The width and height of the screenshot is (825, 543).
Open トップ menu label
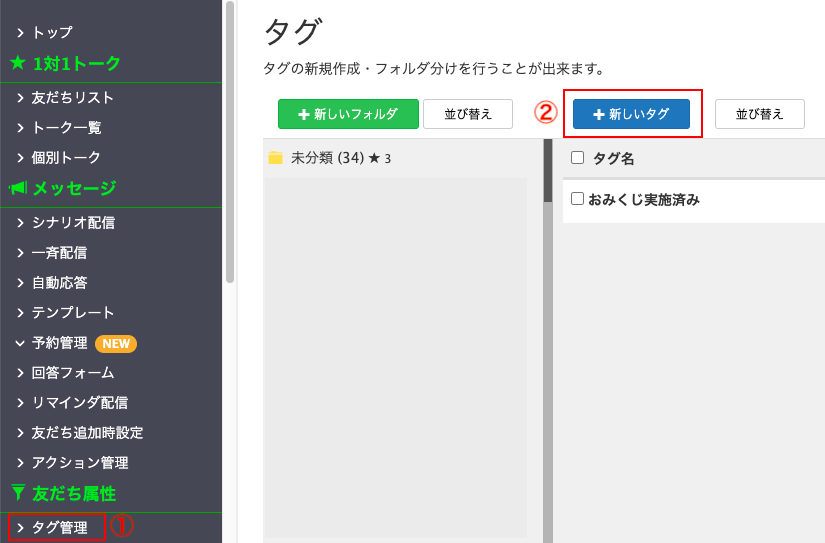pyautogui.click(x=53, y=33)
